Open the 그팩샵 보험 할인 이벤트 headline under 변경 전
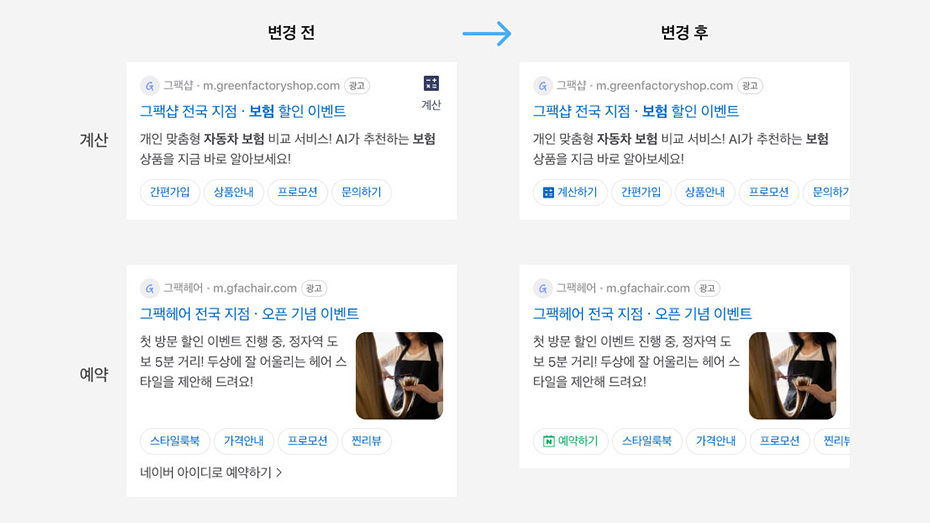The image size is (930, 523). coord(243,111)
